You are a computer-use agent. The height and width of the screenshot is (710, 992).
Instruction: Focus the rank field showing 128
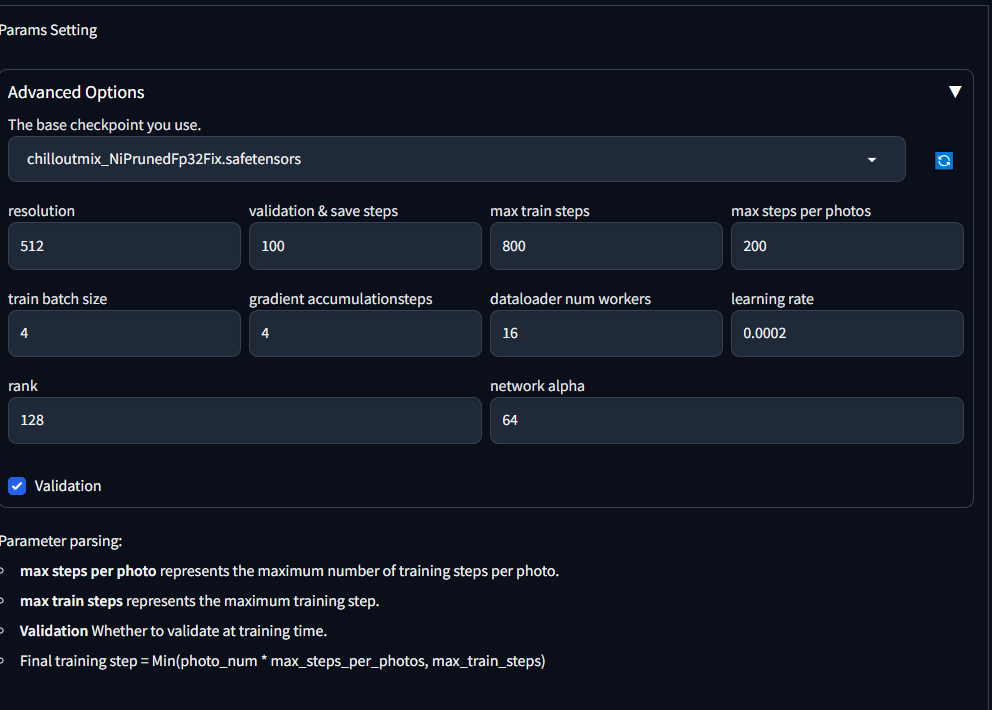[x=245, y=420]
